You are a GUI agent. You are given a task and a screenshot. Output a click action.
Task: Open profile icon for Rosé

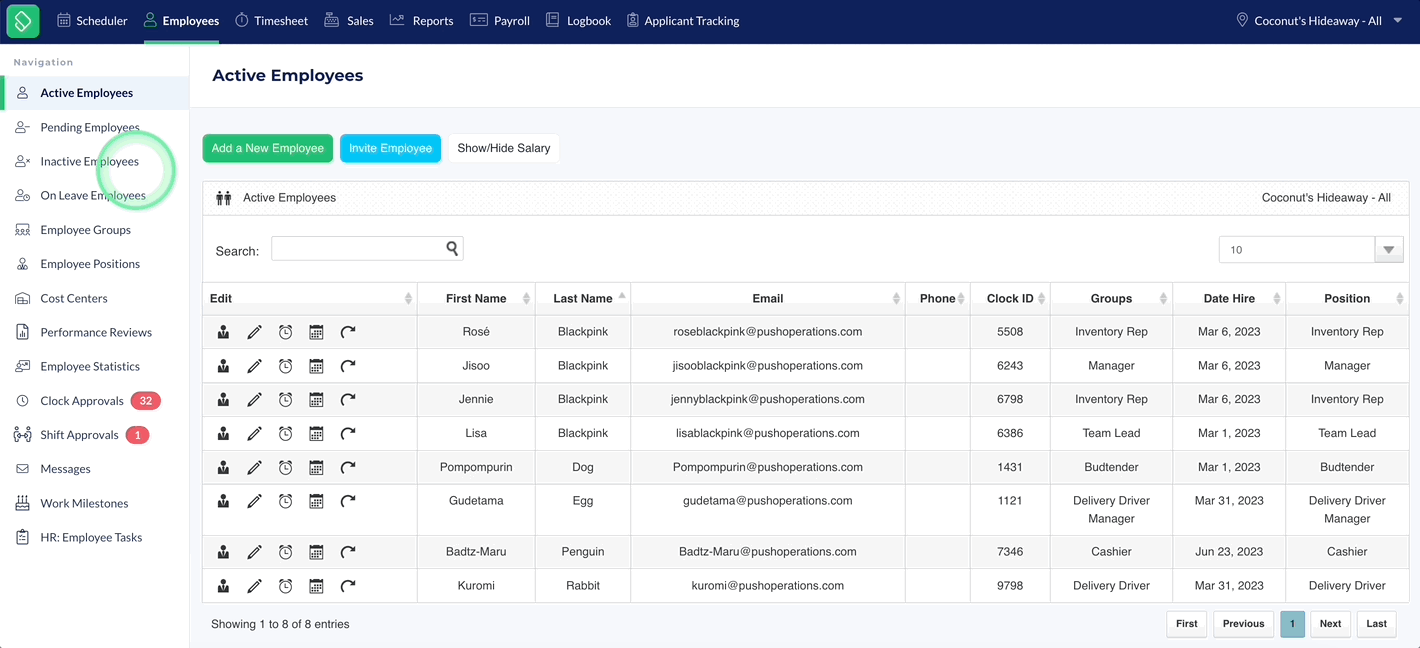(224, 332)
